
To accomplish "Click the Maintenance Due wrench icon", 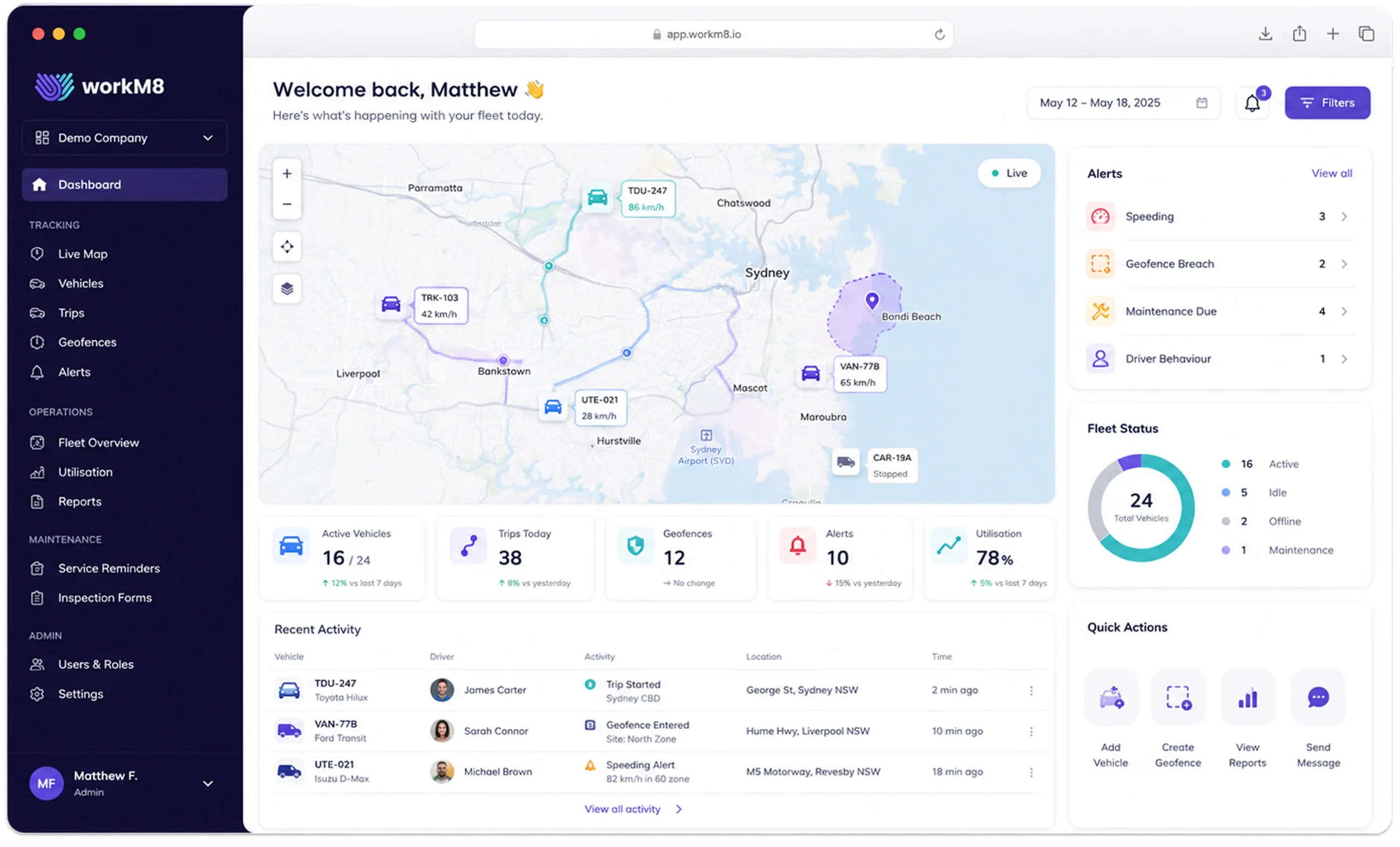I will [1100, 311].
